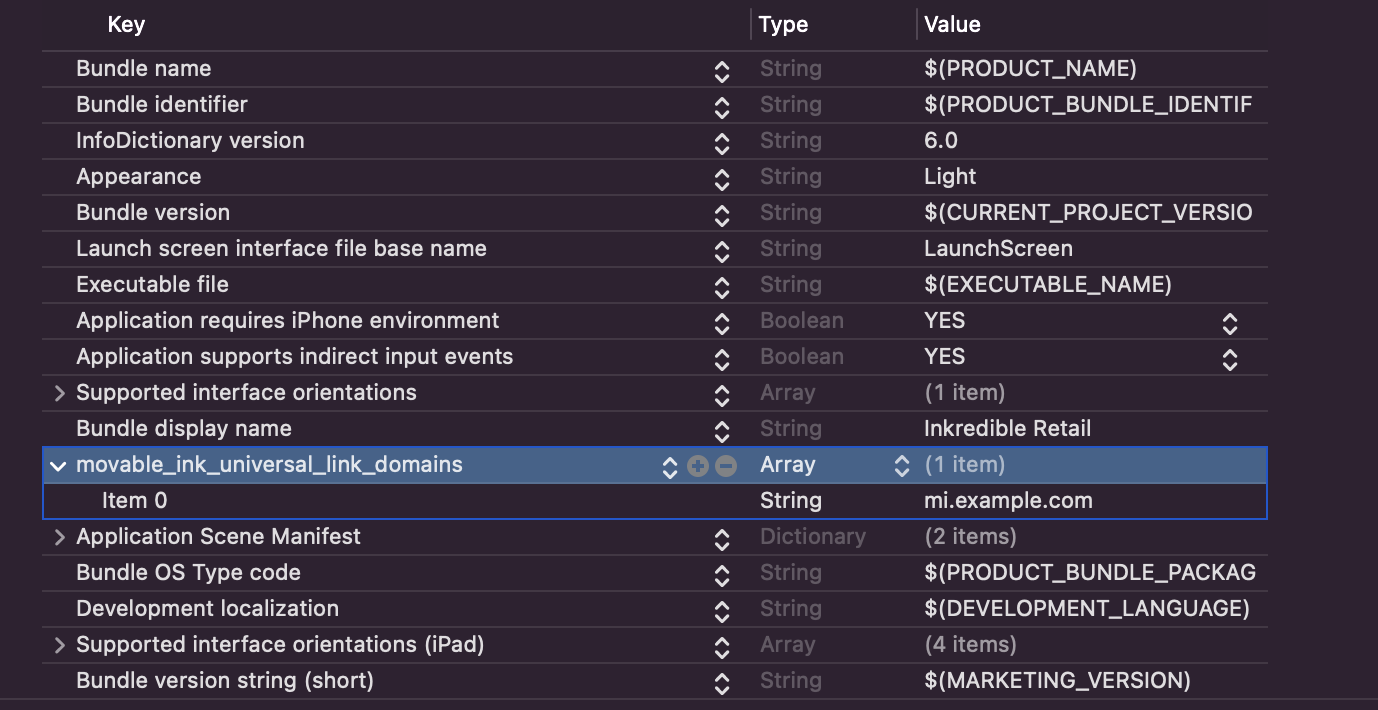Expand Supported interface orientations array
Screen dimensions: 1378x710
60,394
